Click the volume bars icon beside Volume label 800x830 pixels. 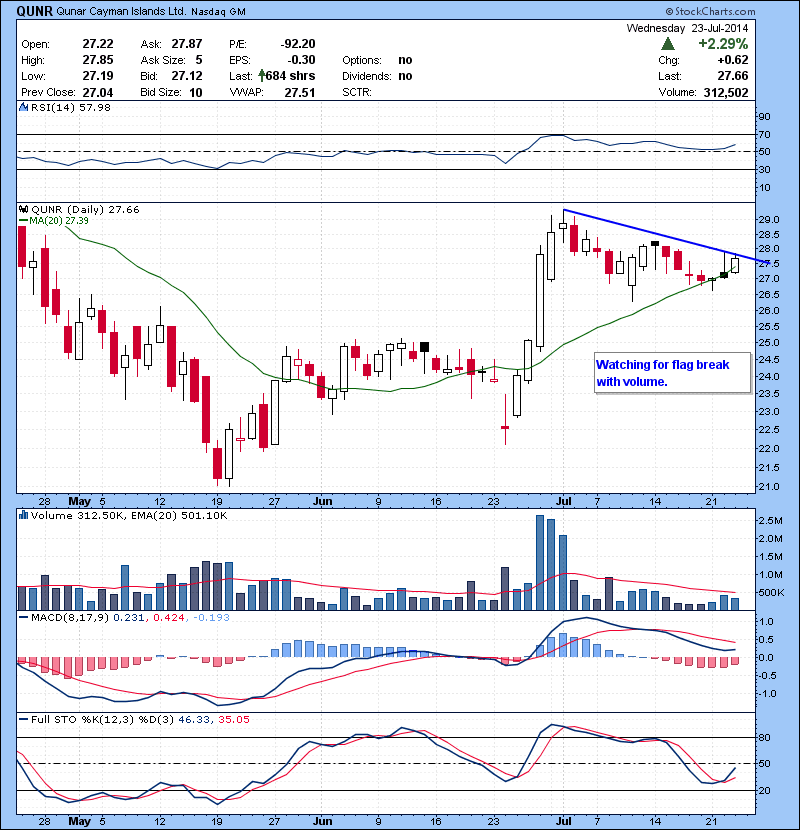[x=23, y=515]
